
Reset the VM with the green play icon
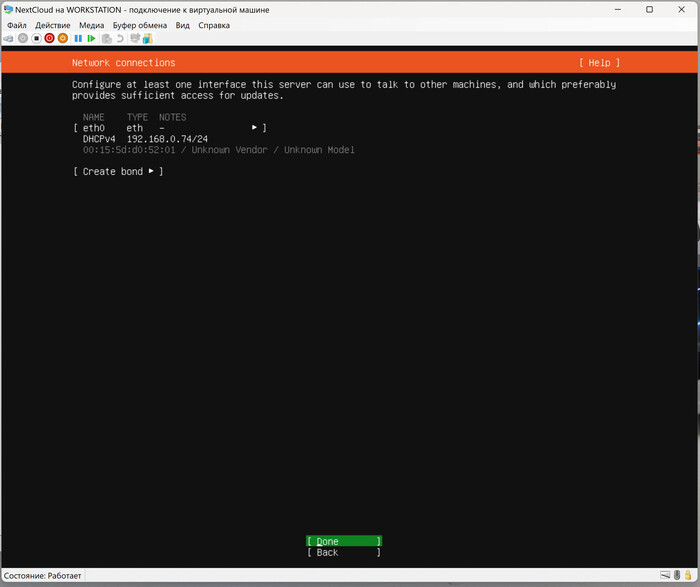(92, 39)
